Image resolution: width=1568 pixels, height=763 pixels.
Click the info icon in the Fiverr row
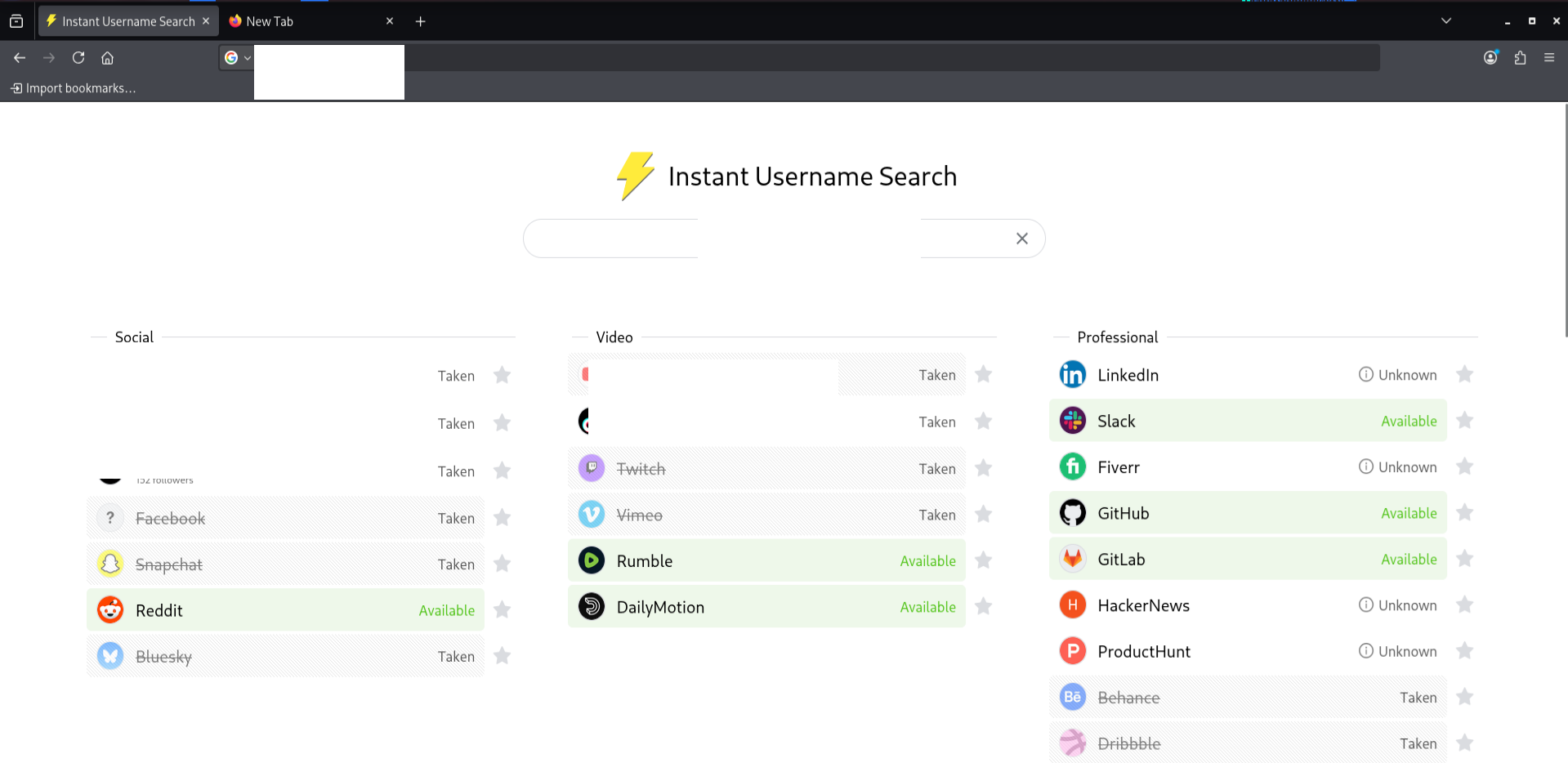click(x=1365, y=466)
